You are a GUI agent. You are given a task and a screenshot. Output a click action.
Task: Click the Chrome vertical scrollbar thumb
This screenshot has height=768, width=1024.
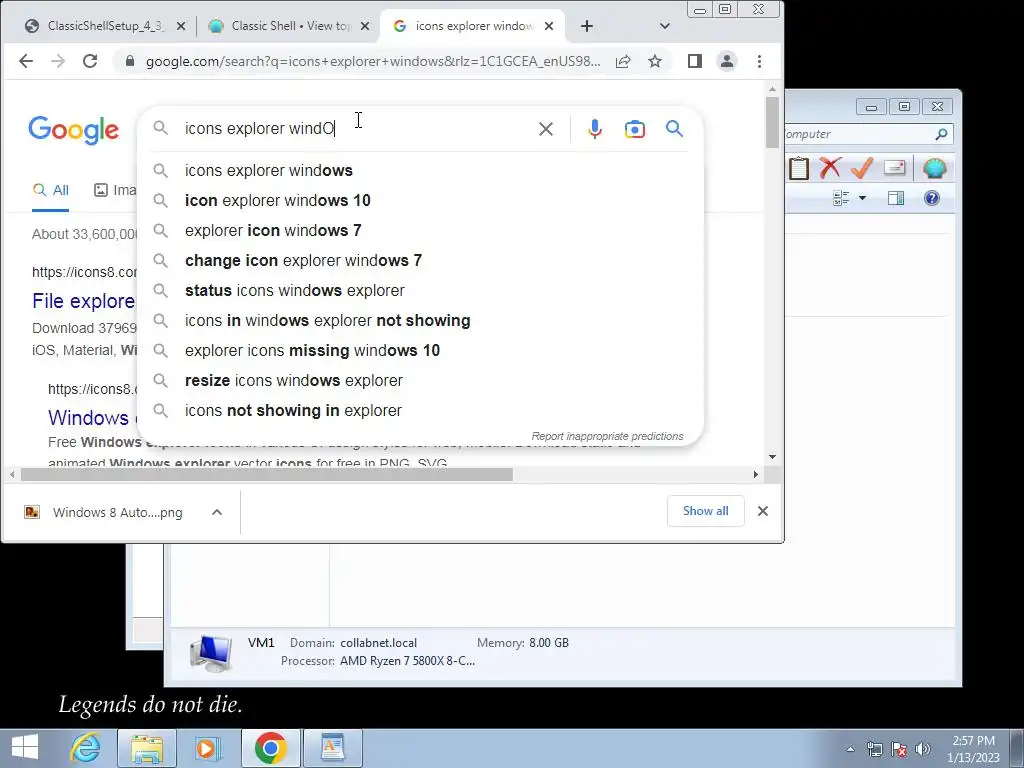pyautogui.click(x=773, y=122)
